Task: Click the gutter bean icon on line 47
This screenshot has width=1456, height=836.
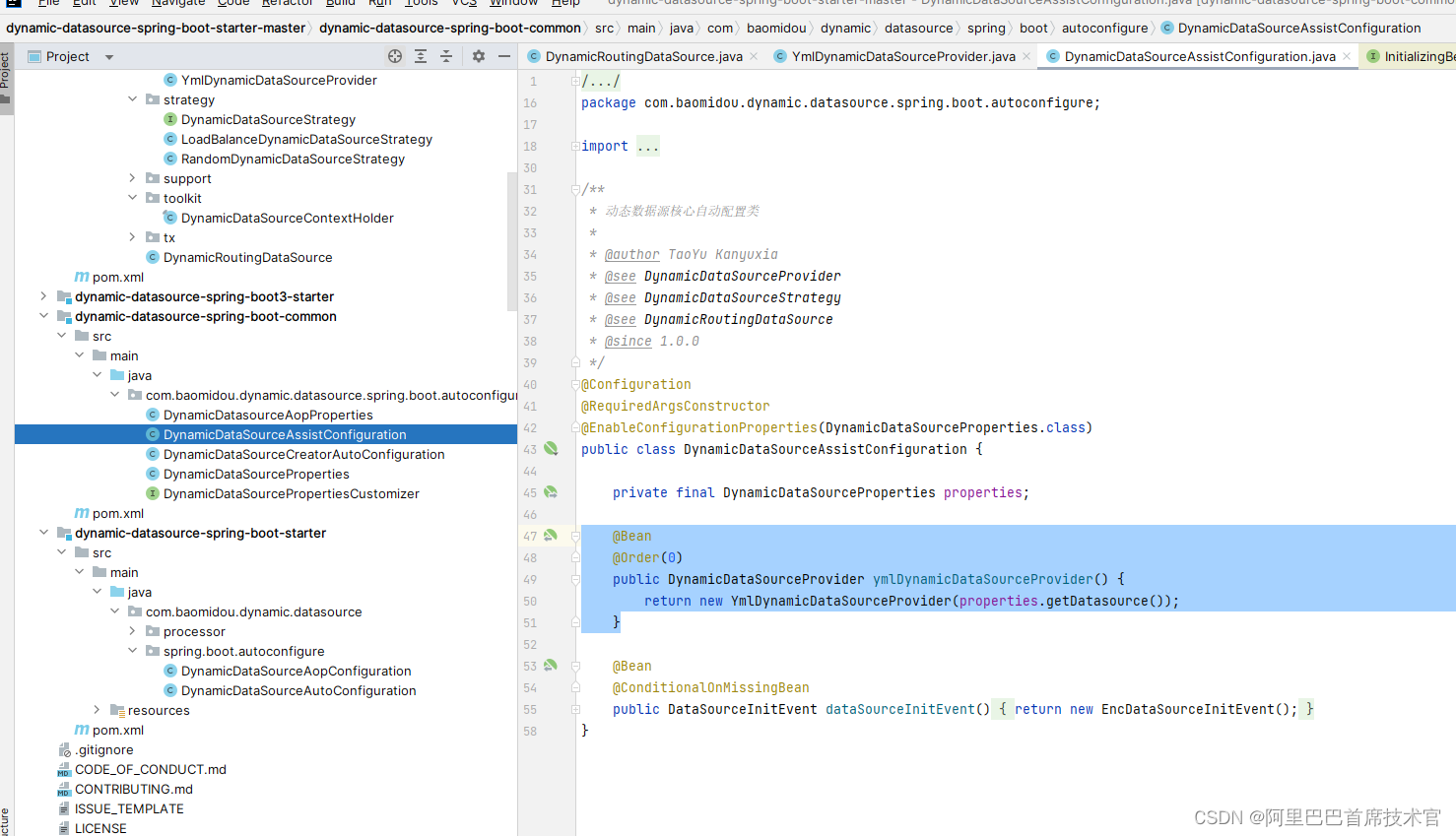Action: coord(551,536)
